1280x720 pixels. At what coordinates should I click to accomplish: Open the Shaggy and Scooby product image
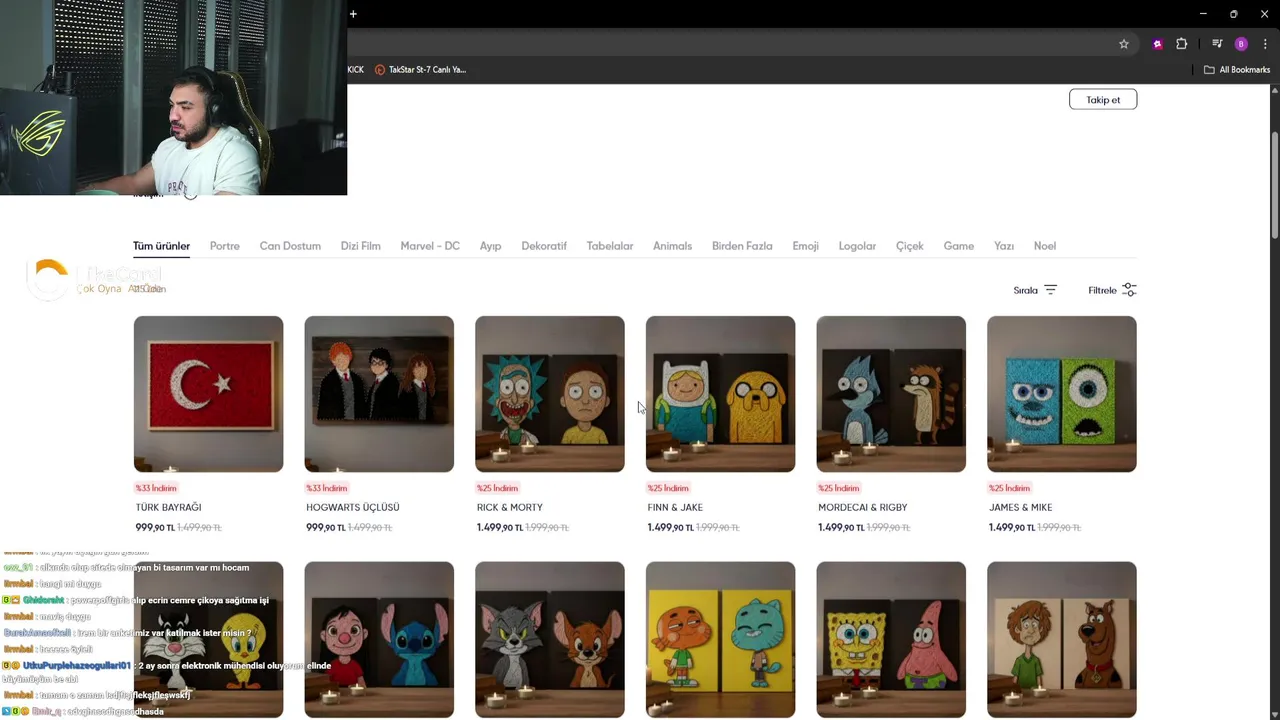coord(1062,640)
